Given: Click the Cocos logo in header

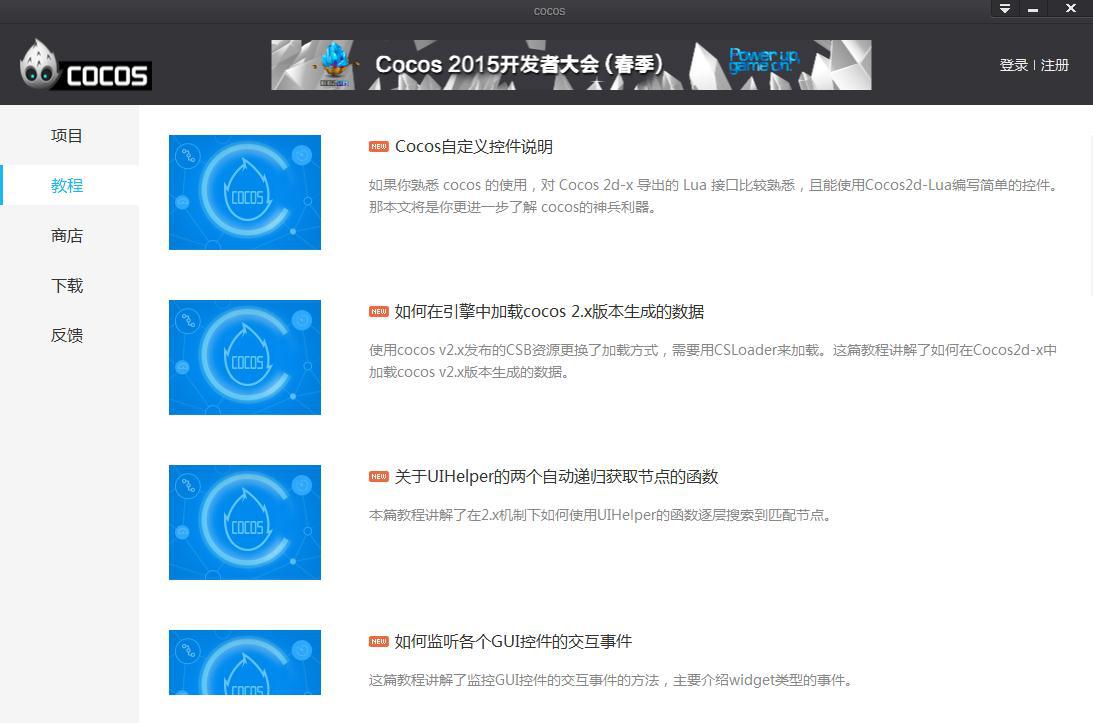Looking at the screenshot, I should point(85,64).
